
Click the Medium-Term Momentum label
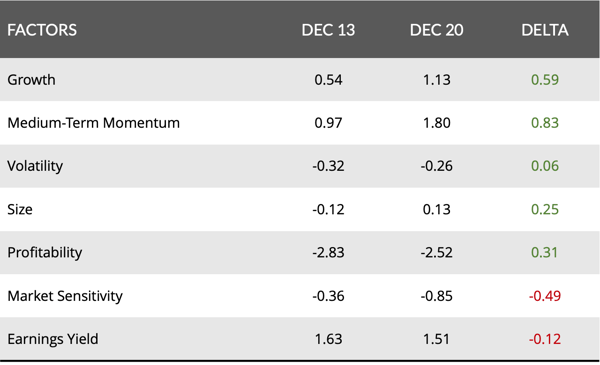point(93,123)
